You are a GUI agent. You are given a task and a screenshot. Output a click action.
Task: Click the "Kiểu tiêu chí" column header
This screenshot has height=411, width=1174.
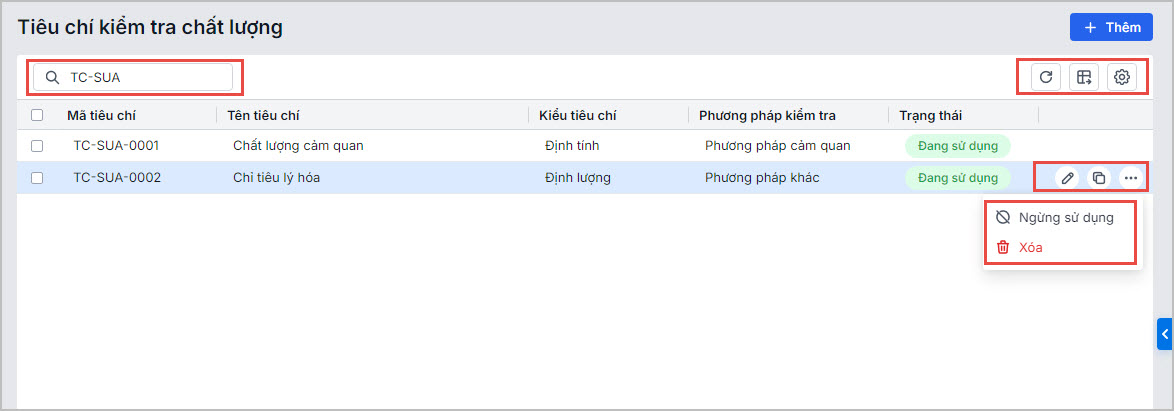[x=578, y=115]
